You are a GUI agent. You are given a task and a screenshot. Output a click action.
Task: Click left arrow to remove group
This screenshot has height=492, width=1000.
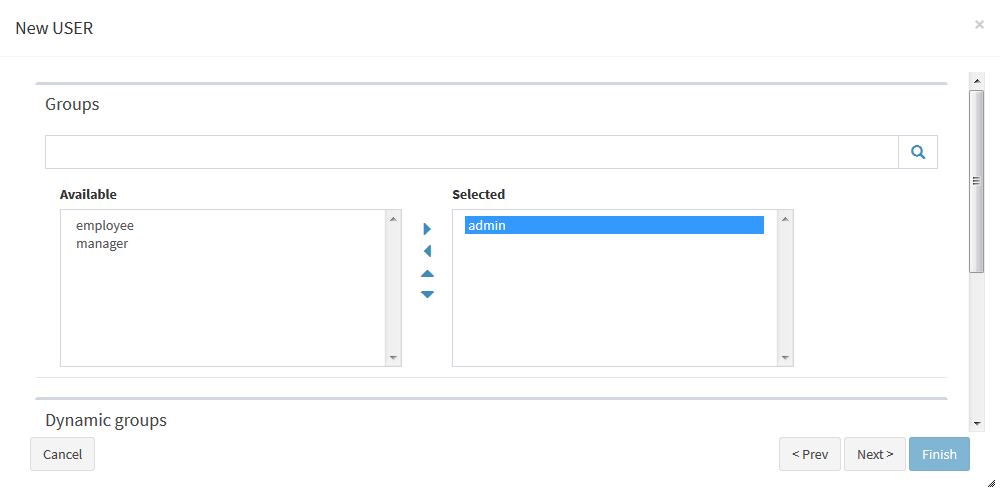point(427,251)
